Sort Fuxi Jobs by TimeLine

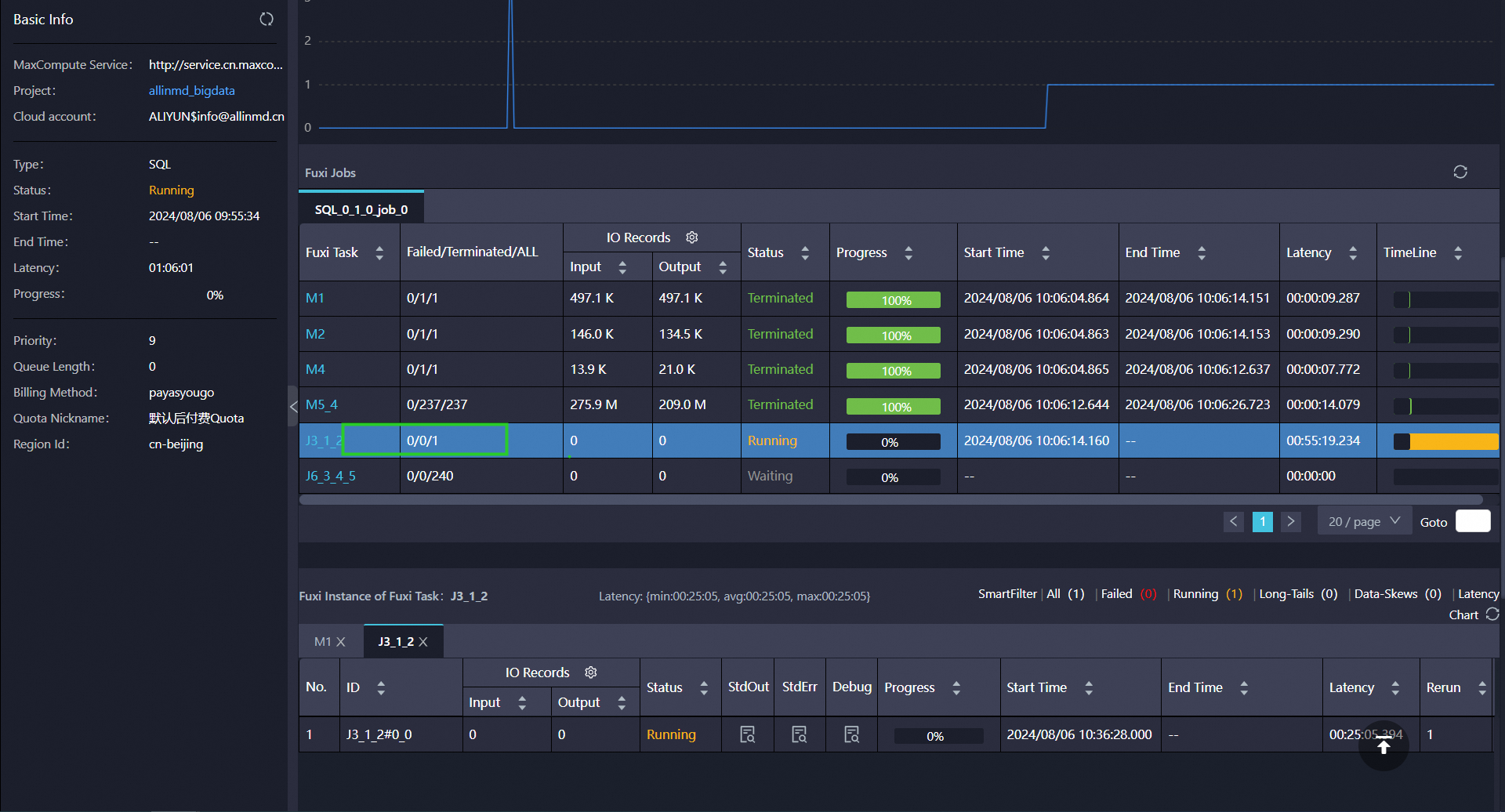click(x=1458, y=252)
